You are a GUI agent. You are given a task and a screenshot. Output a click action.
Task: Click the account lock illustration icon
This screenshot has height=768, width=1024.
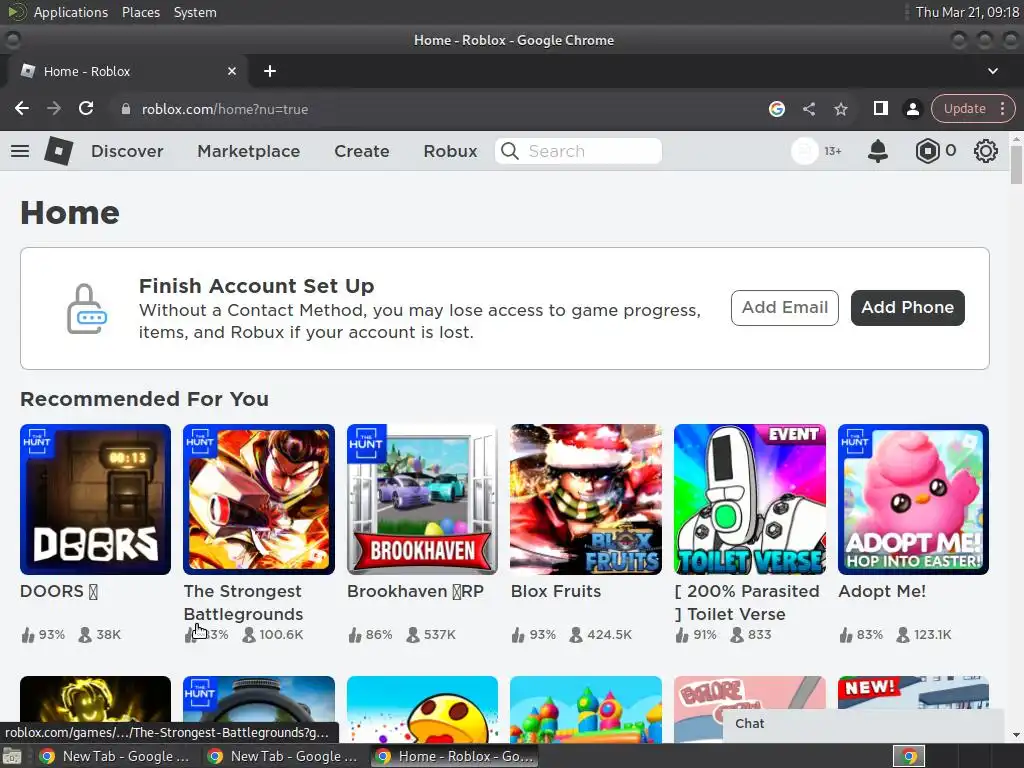coord(87,308)
